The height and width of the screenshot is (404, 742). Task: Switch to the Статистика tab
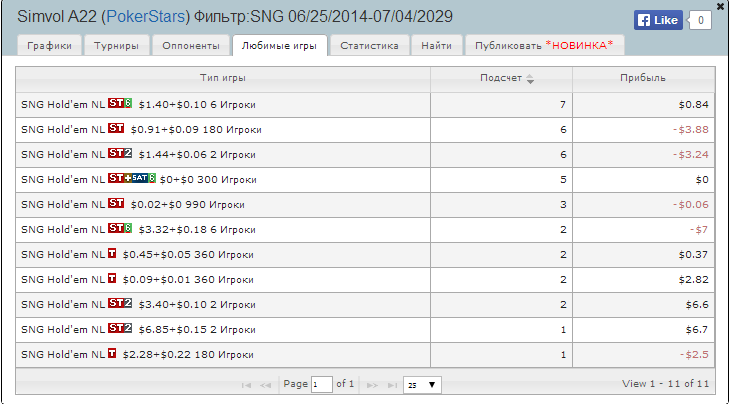[x=370, y=45]
